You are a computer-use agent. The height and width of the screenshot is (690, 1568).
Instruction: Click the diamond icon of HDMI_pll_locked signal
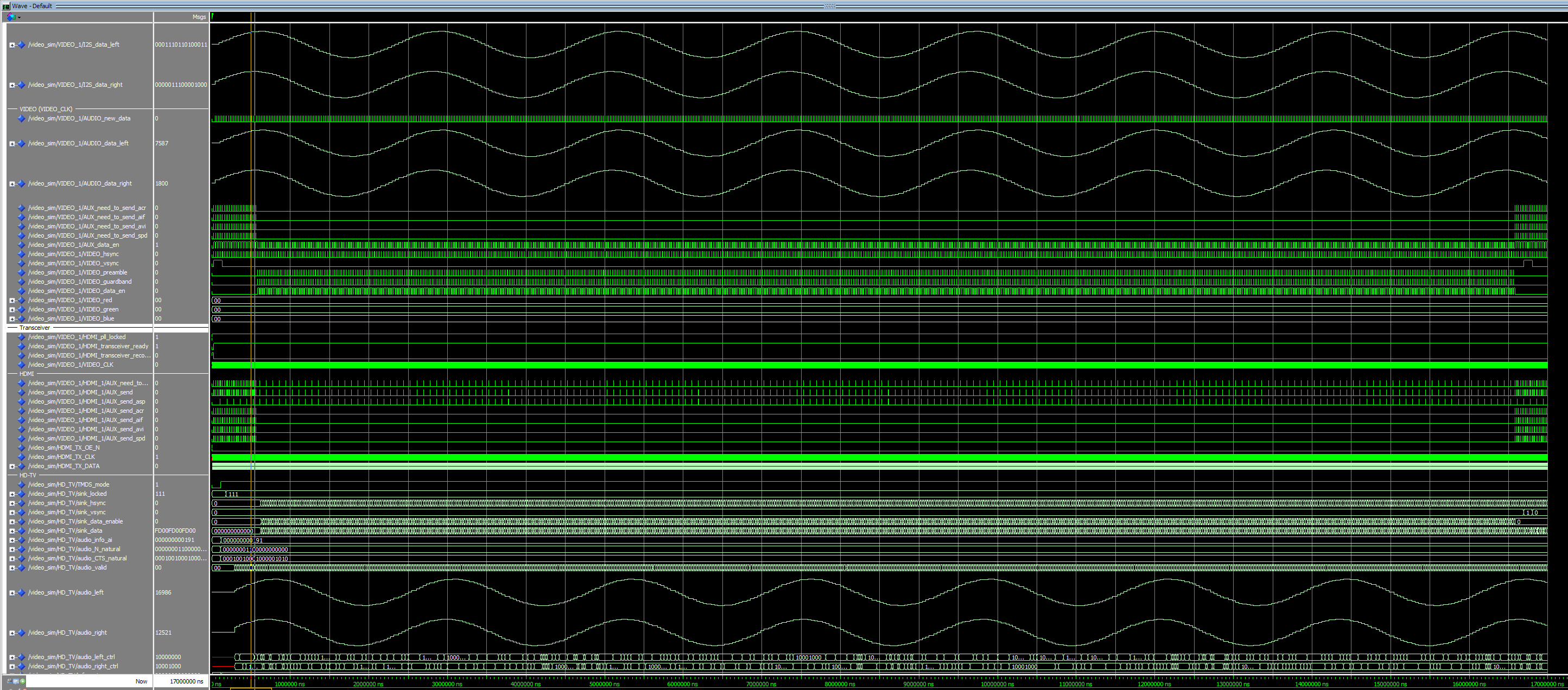pyautogui.click(x=21, y=337)
